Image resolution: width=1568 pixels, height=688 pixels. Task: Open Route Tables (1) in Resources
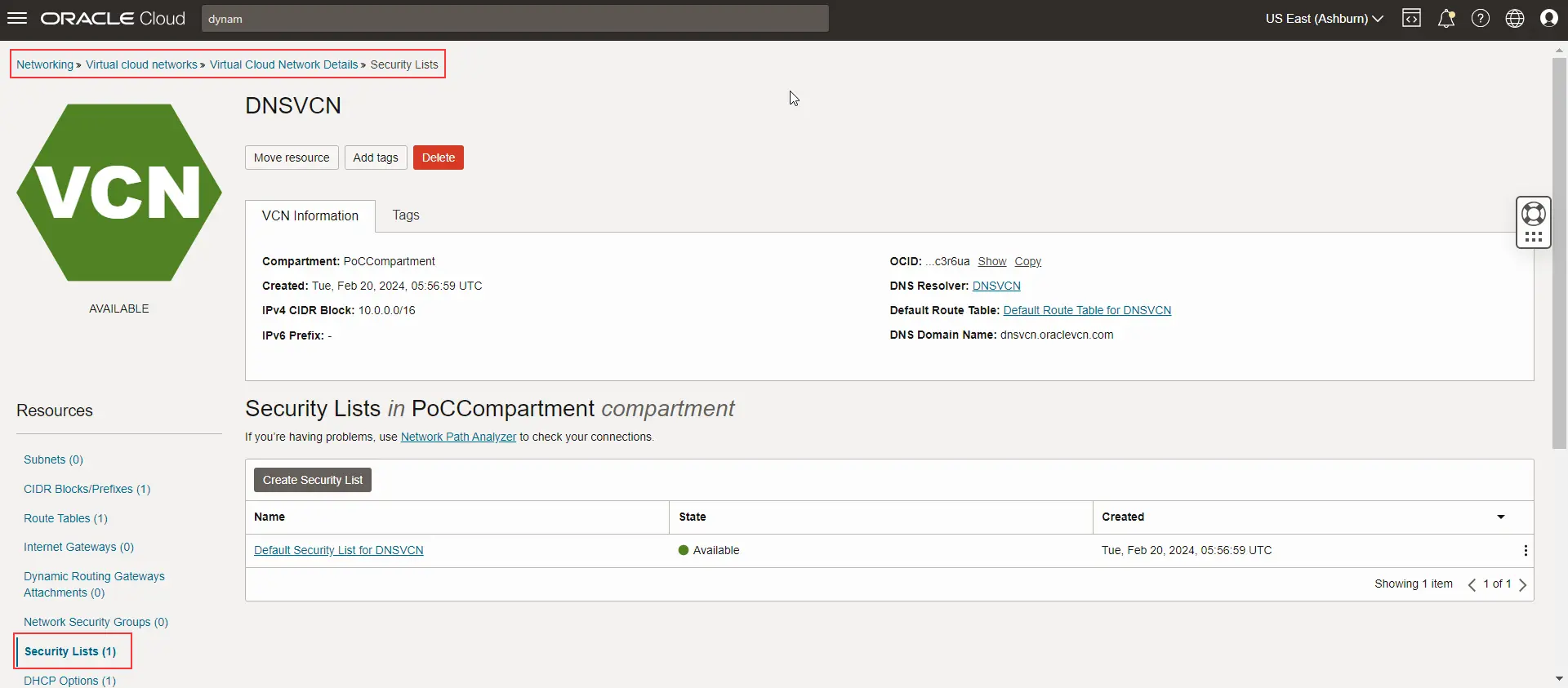tap(65, 518)
